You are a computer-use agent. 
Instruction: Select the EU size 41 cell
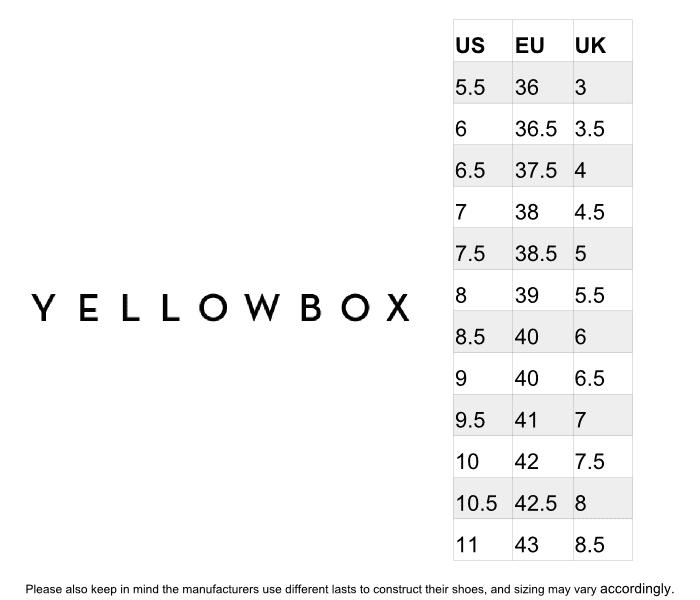point(543,415)
